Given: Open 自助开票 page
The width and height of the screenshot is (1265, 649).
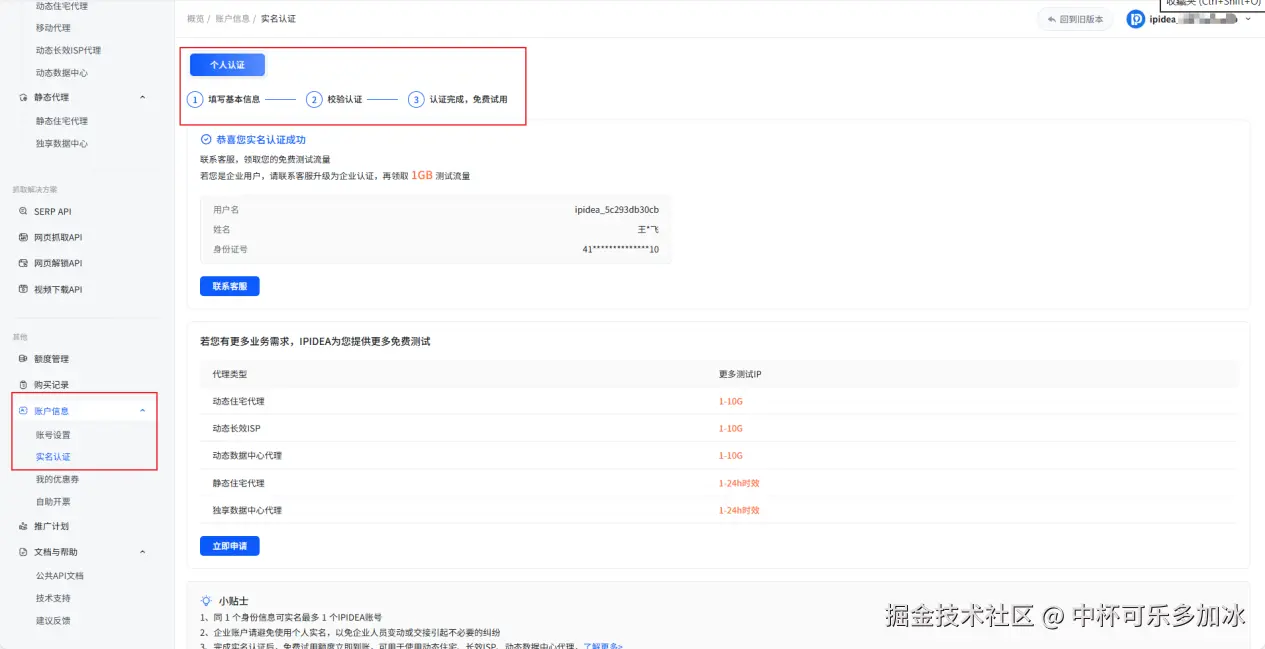Looking at the screenshot, I should pos(53,502).
